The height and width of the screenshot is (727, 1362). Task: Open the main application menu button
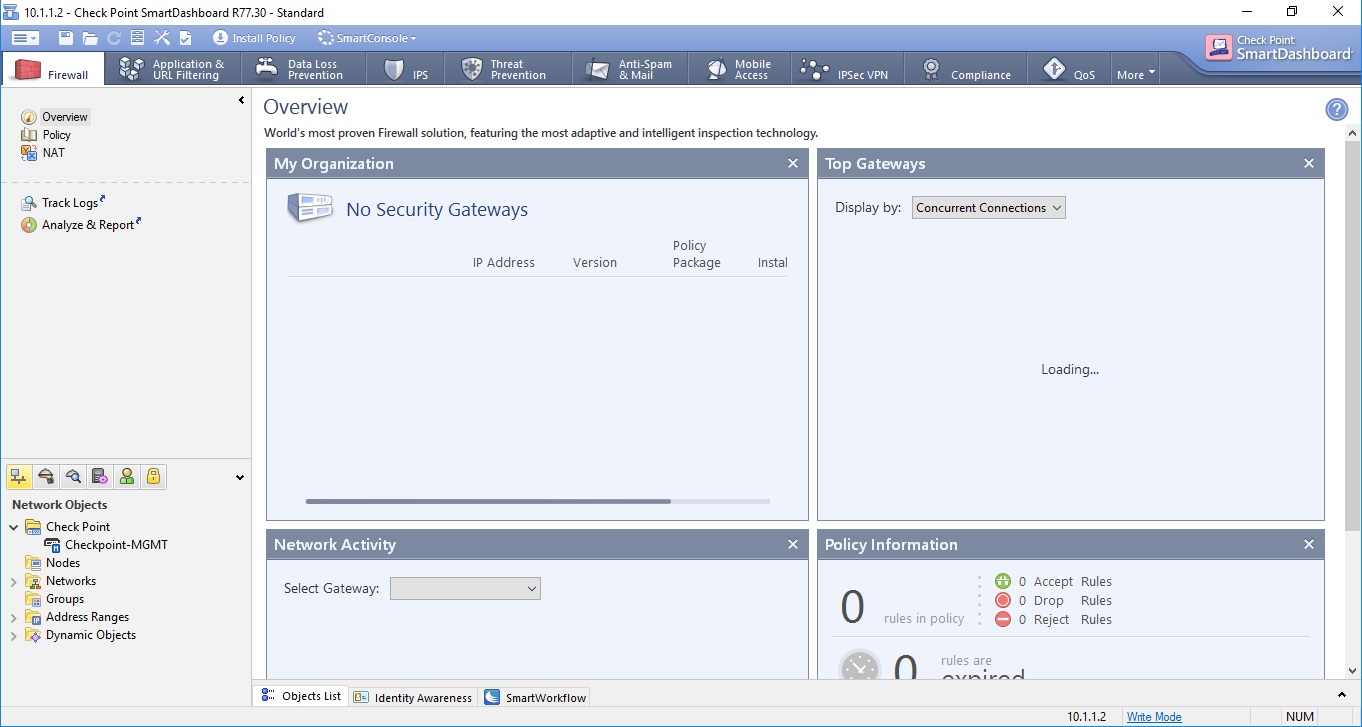[25, 38]
